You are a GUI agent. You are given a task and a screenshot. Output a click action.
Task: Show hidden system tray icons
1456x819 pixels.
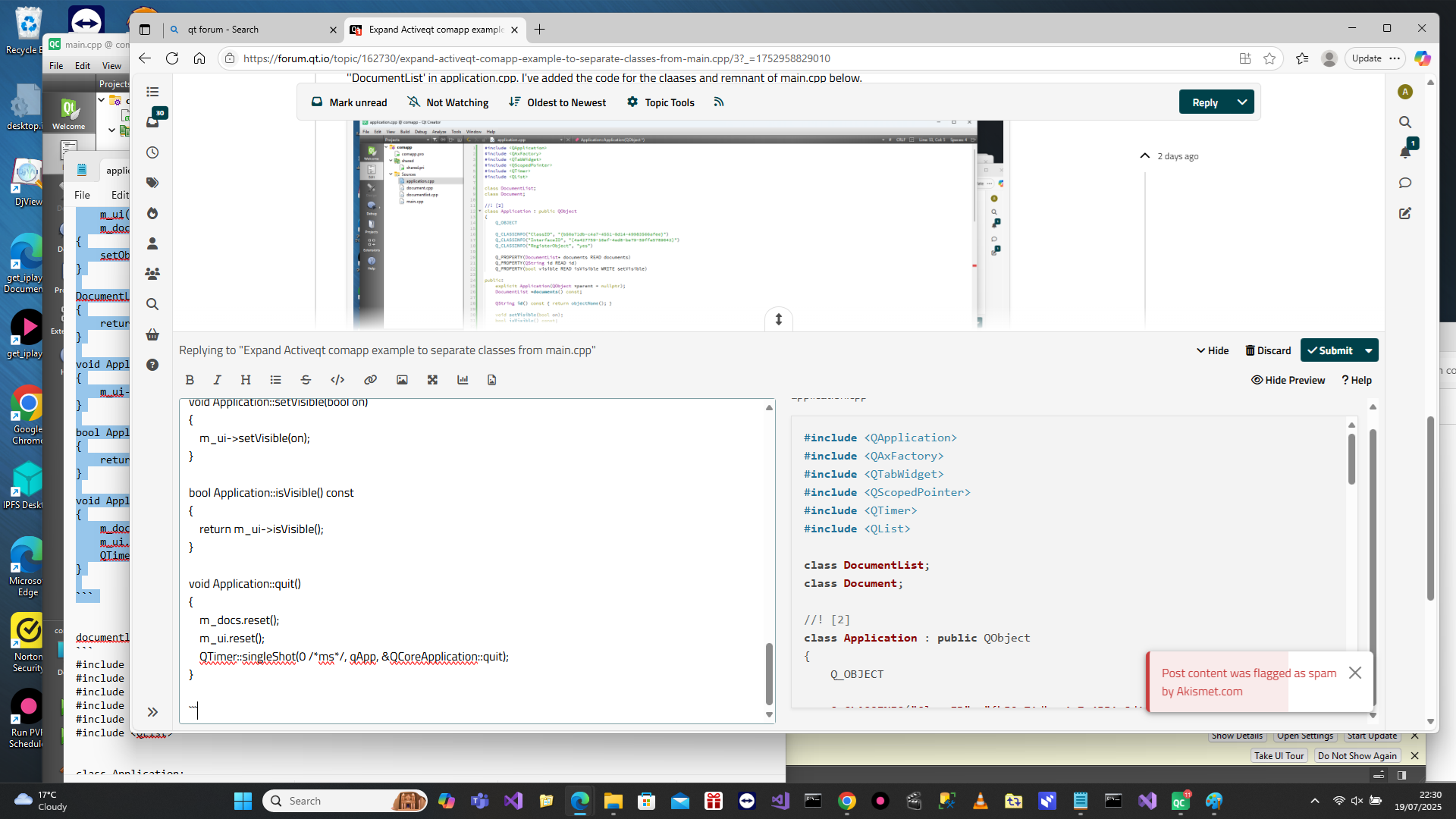click(1315, 801)
